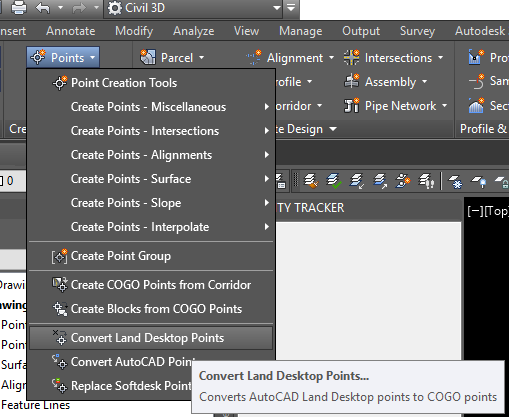Image resolution: width=509 pixels, height=417 pixels.
Task: Choose Create COGO Points from Corridor
Action: coord(151,285)
